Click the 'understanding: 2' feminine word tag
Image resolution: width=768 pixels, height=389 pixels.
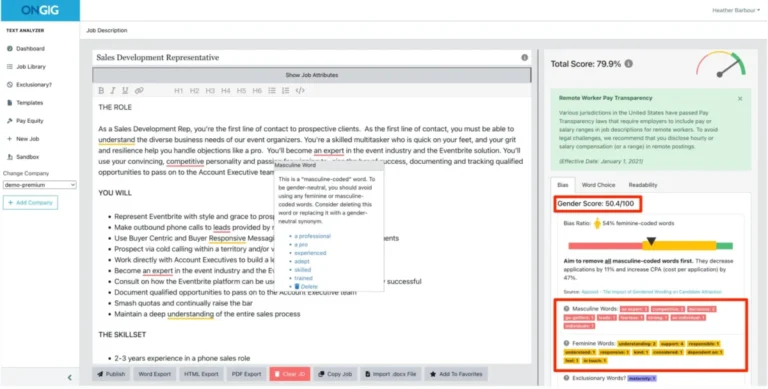click(636, 343)
